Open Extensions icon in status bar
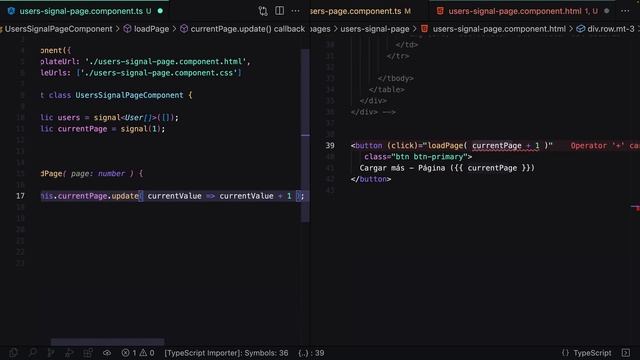The image size is (640, 360). [x=88, y=353]
